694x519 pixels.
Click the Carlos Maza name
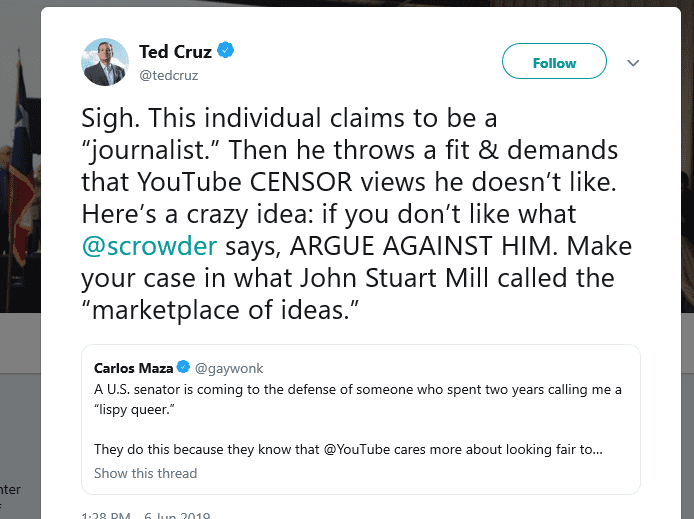[x=133, y=367]
